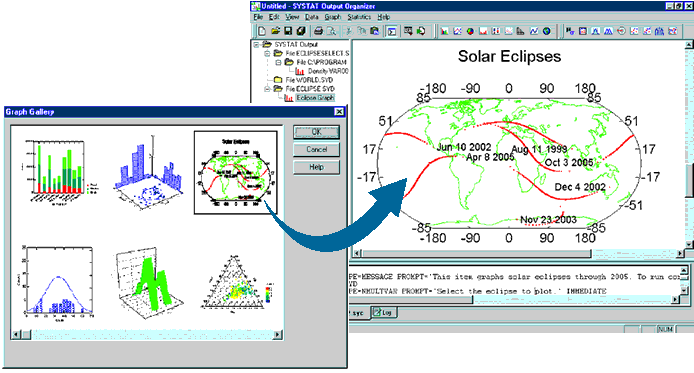Click the command window toolbar icon
Viewport: 694px width, 373px height.
391,31
